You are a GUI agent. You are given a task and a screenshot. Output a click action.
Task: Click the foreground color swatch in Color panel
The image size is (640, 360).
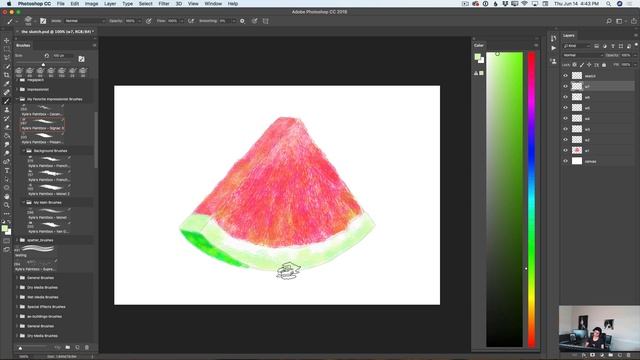coord(478,57)
